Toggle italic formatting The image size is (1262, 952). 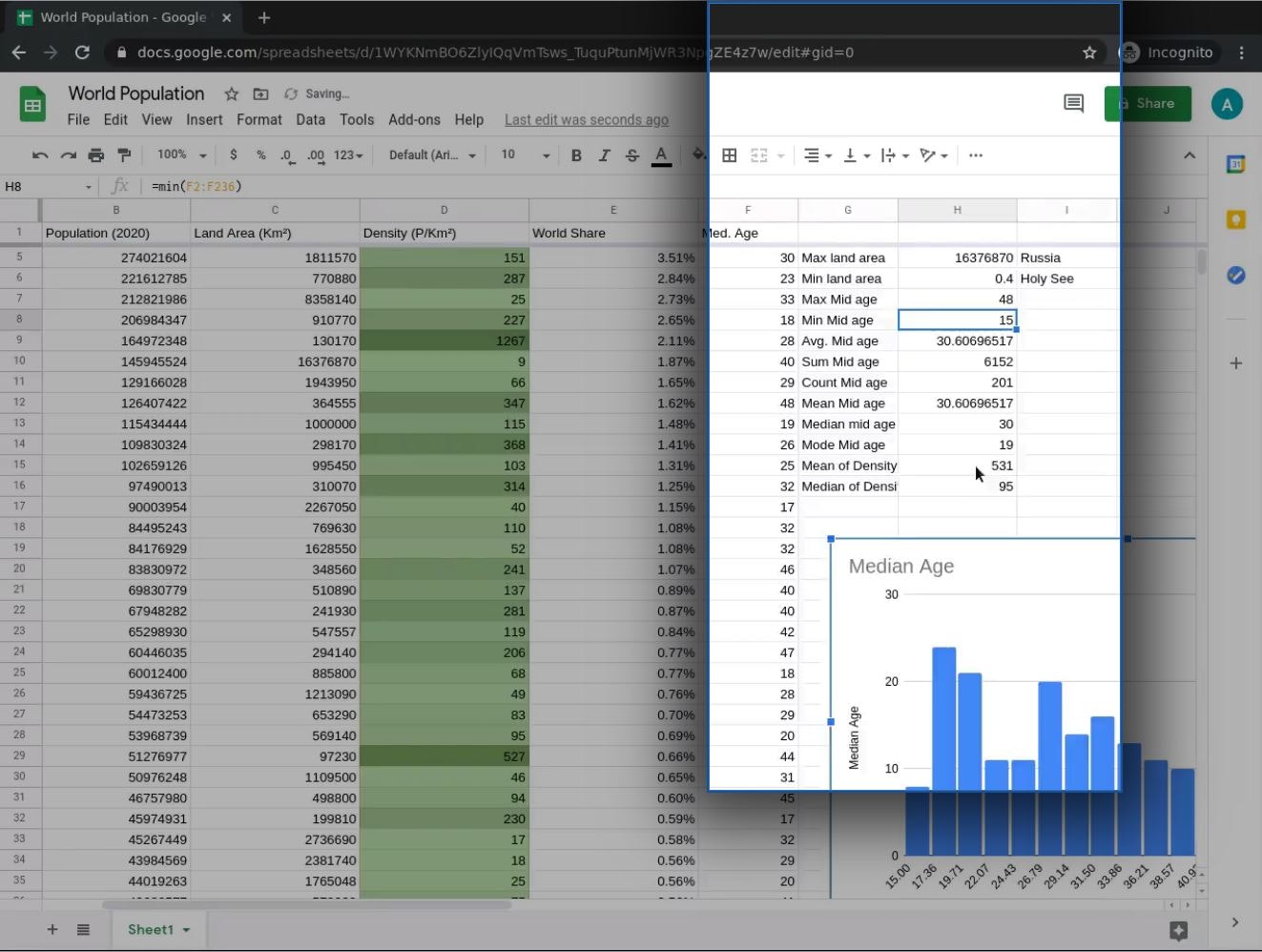click(x=604, y=155)
